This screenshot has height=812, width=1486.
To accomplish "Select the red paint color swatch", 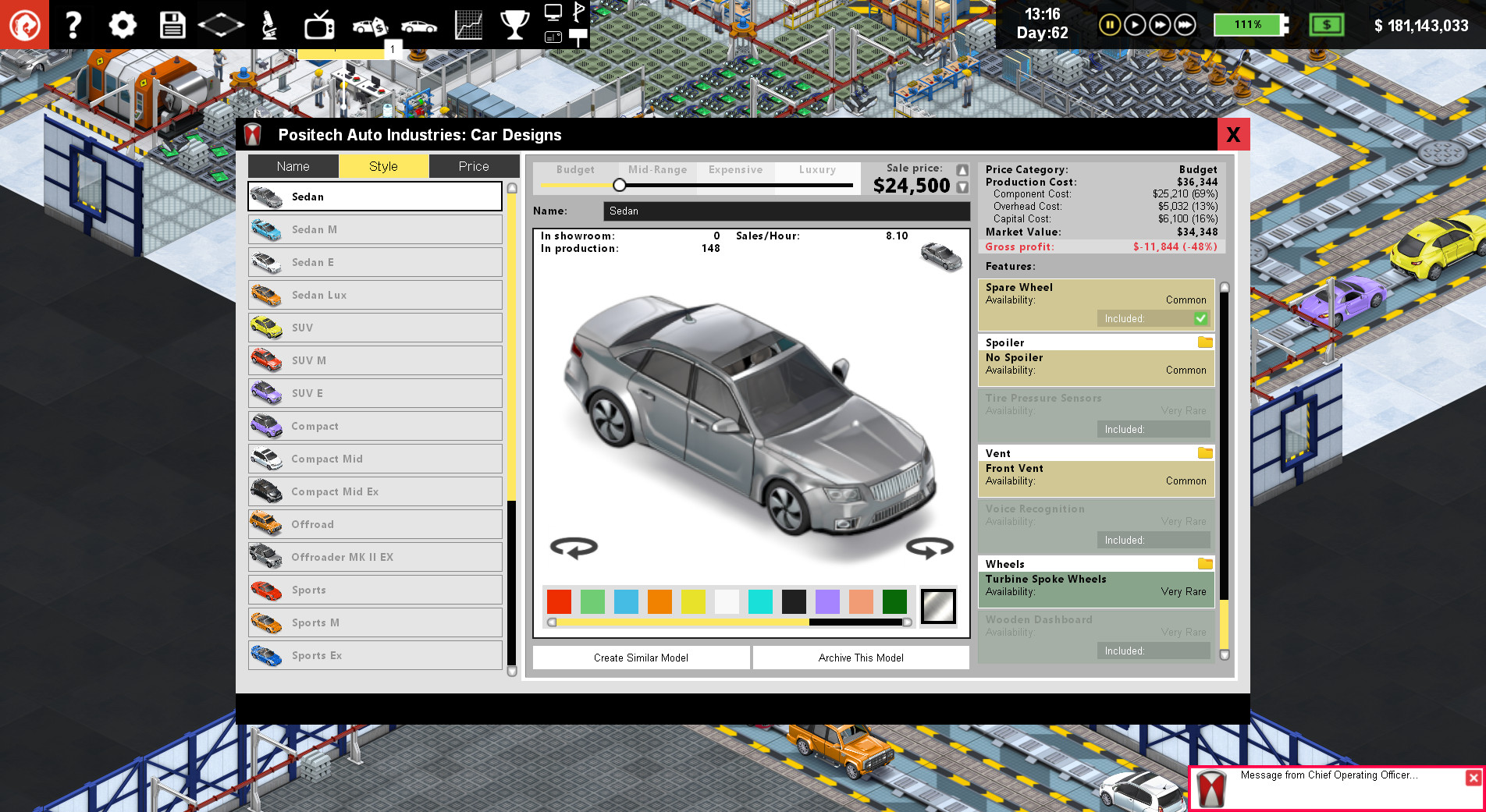I will pyautogui.click(x=559, y=601).
